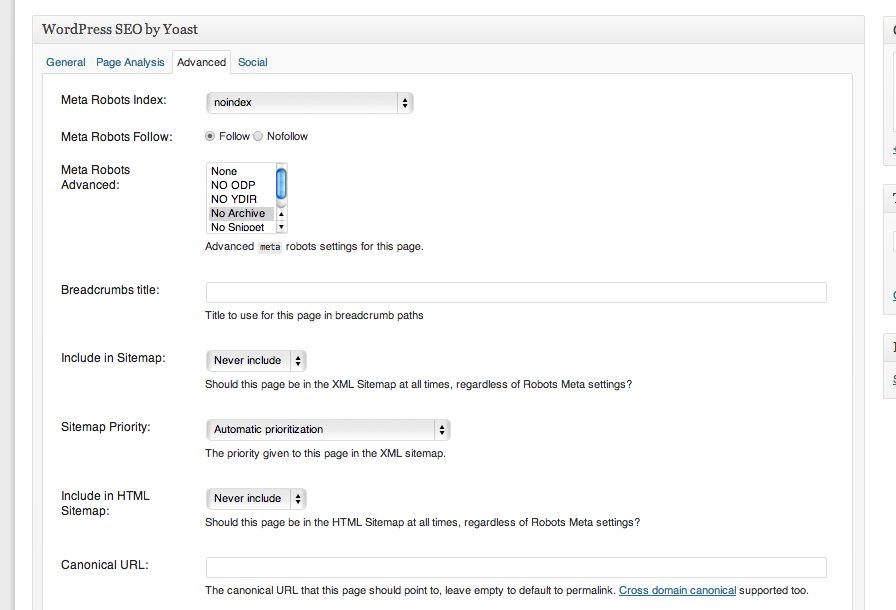Viewport: 896px width, 610px height.
Task: Open the Include in Sitemap dropdown
Action: tap(256, 360)
